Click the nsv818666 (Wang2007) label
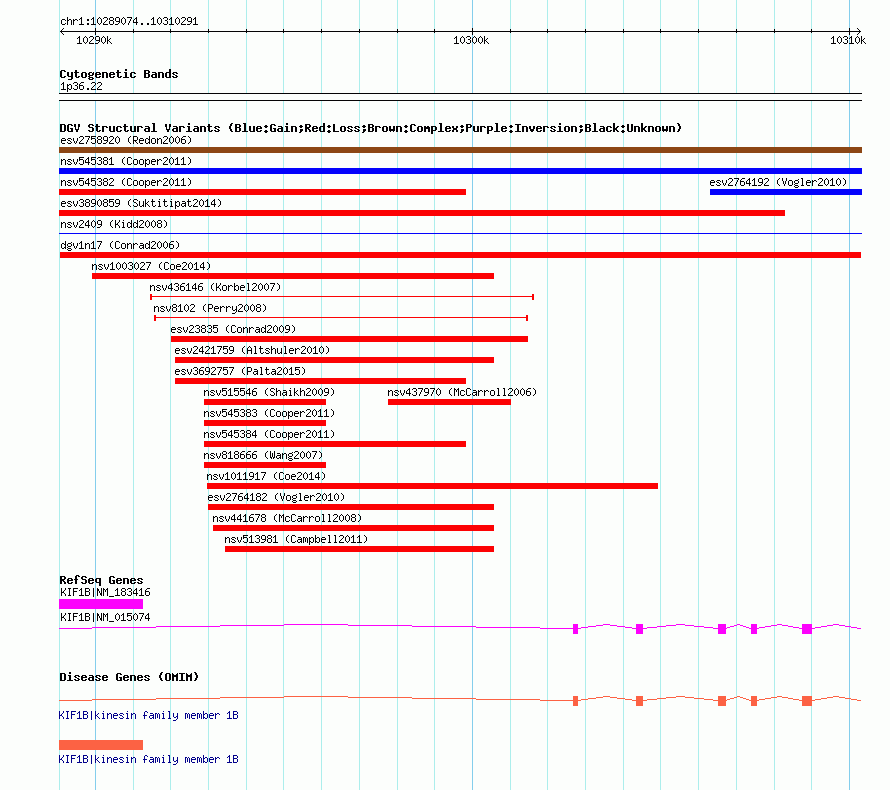The image size is (890, 790). tap(263, 455)
